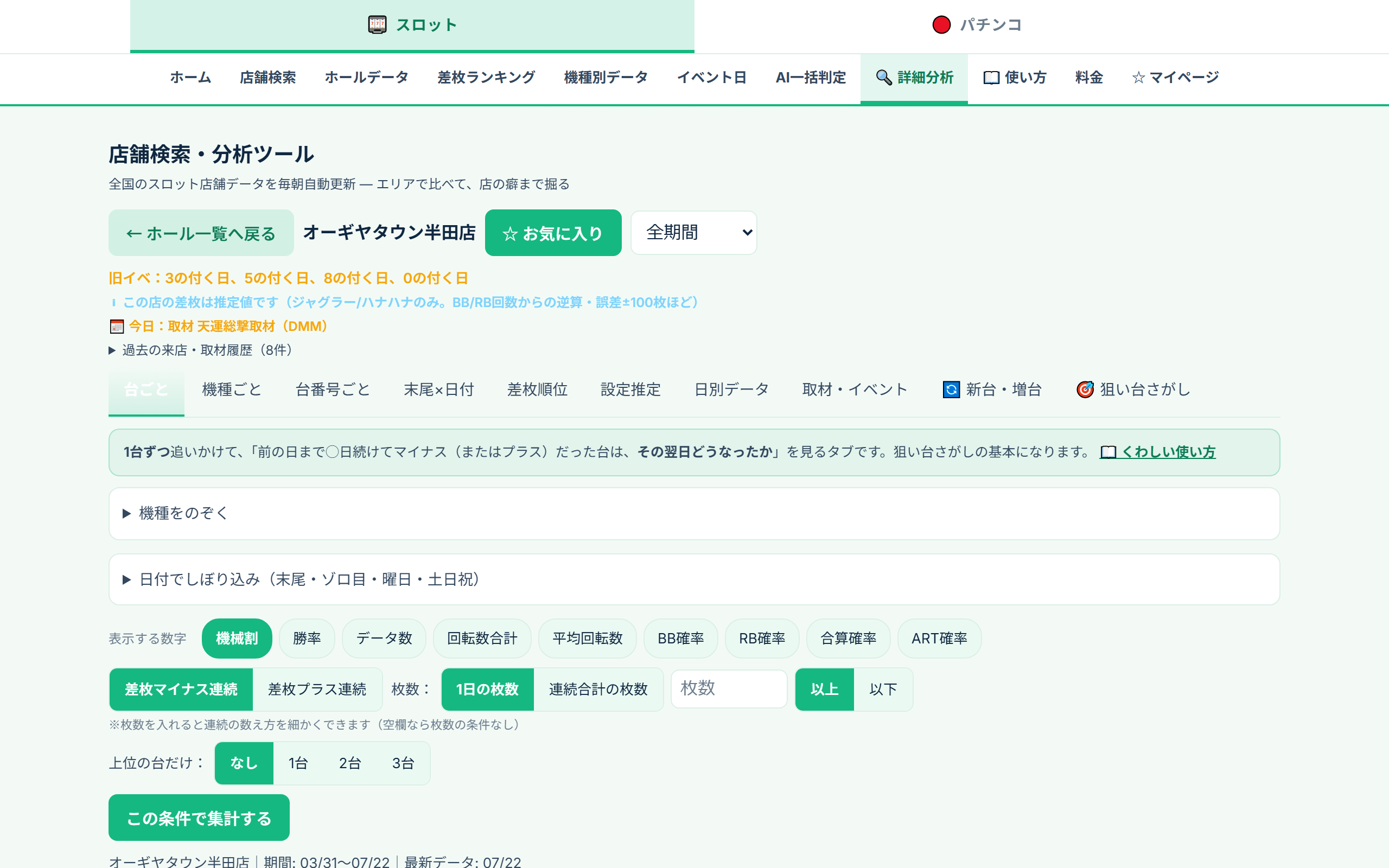Select 以下 threshold option

click(x=883, y=690)
